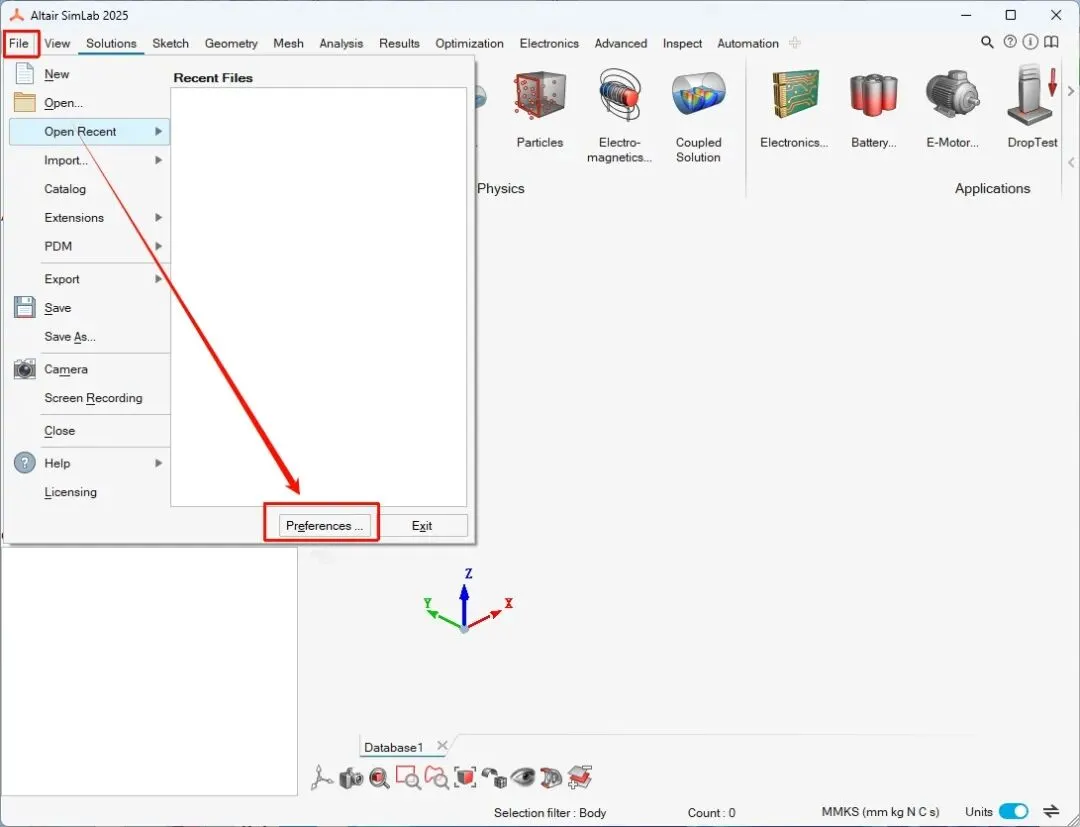Open the Sketch tab
The height and width of the screenshot is (827, 1080).
[x=170, y=43]
